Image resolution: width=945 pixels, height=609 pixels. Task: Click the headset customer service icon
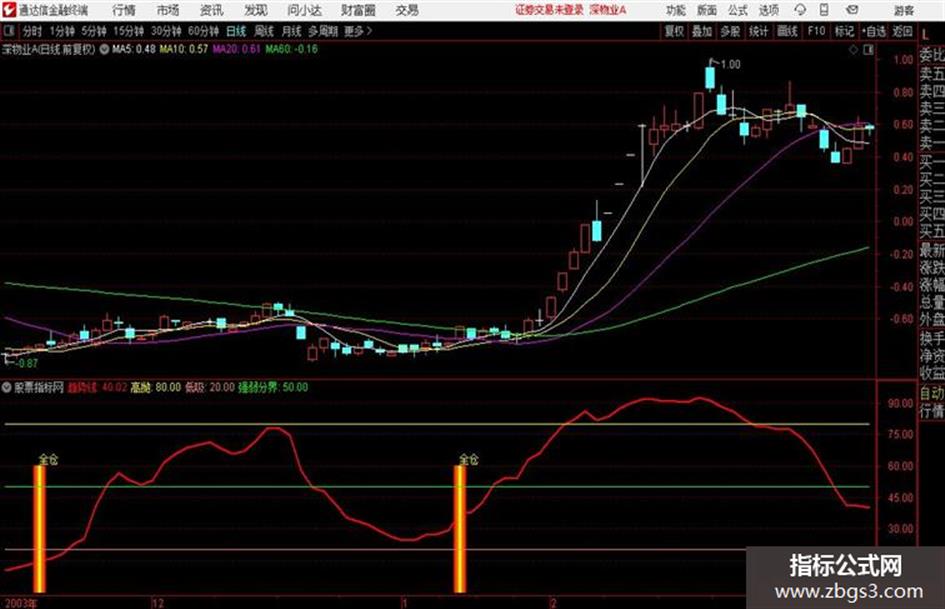pos(800,10)
